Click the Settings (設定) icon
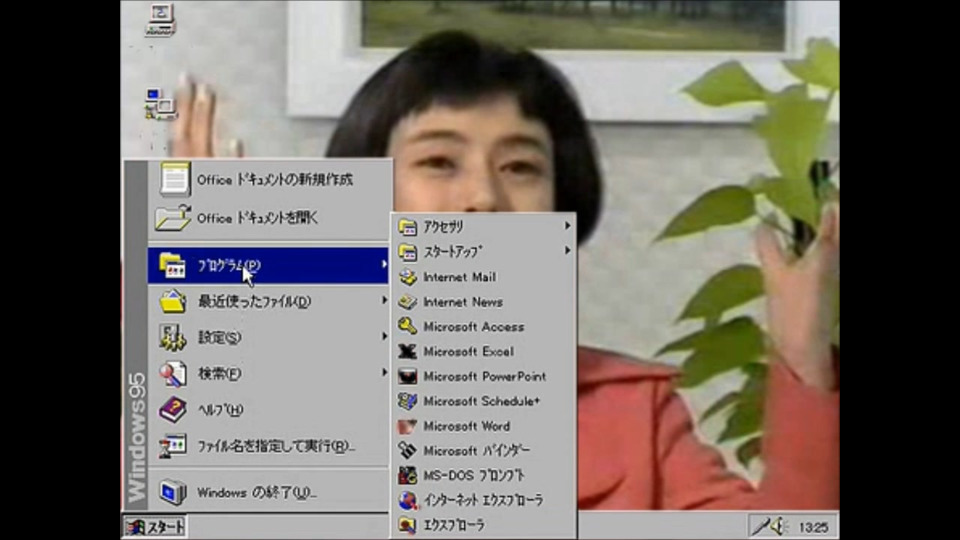Screen dimensions: 960x540 pyautogui.click(x=173, y=337)
